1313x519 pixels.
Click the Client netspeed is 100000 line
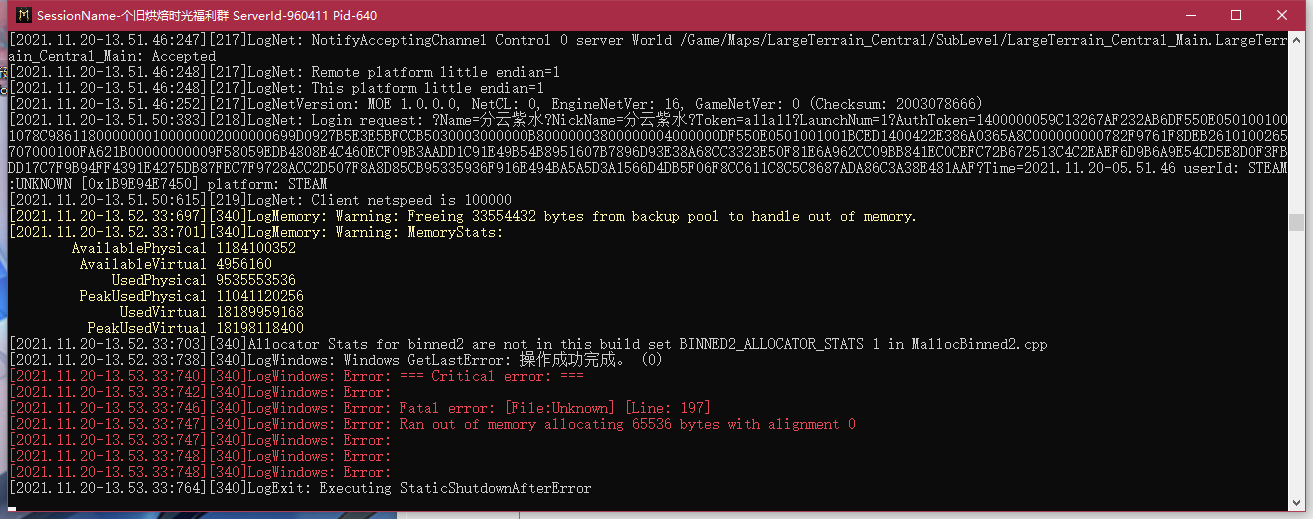click(x=260, y=200)
